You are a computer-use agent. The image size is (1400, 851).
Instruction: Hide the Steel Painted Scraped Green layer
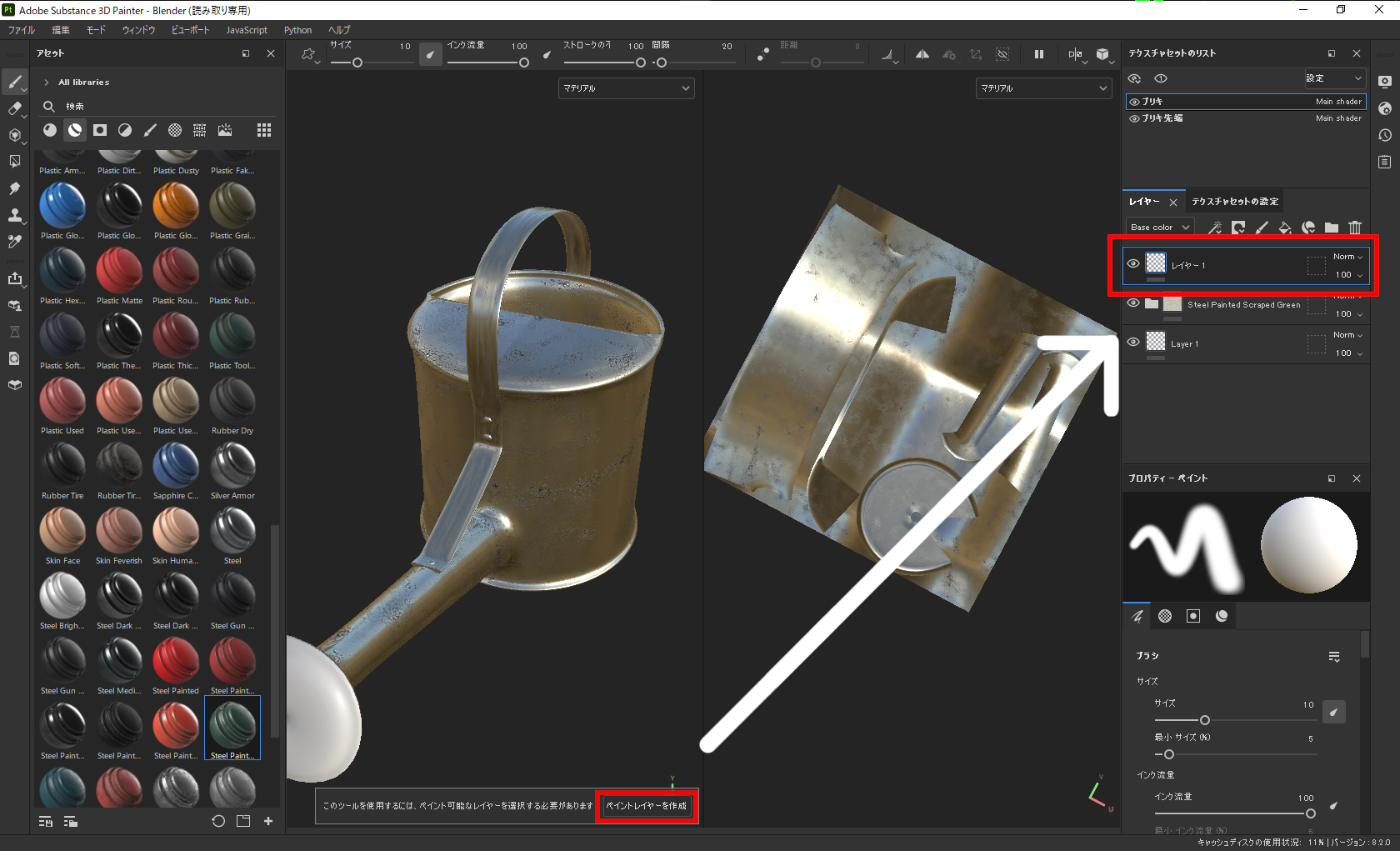(1133, 303)
